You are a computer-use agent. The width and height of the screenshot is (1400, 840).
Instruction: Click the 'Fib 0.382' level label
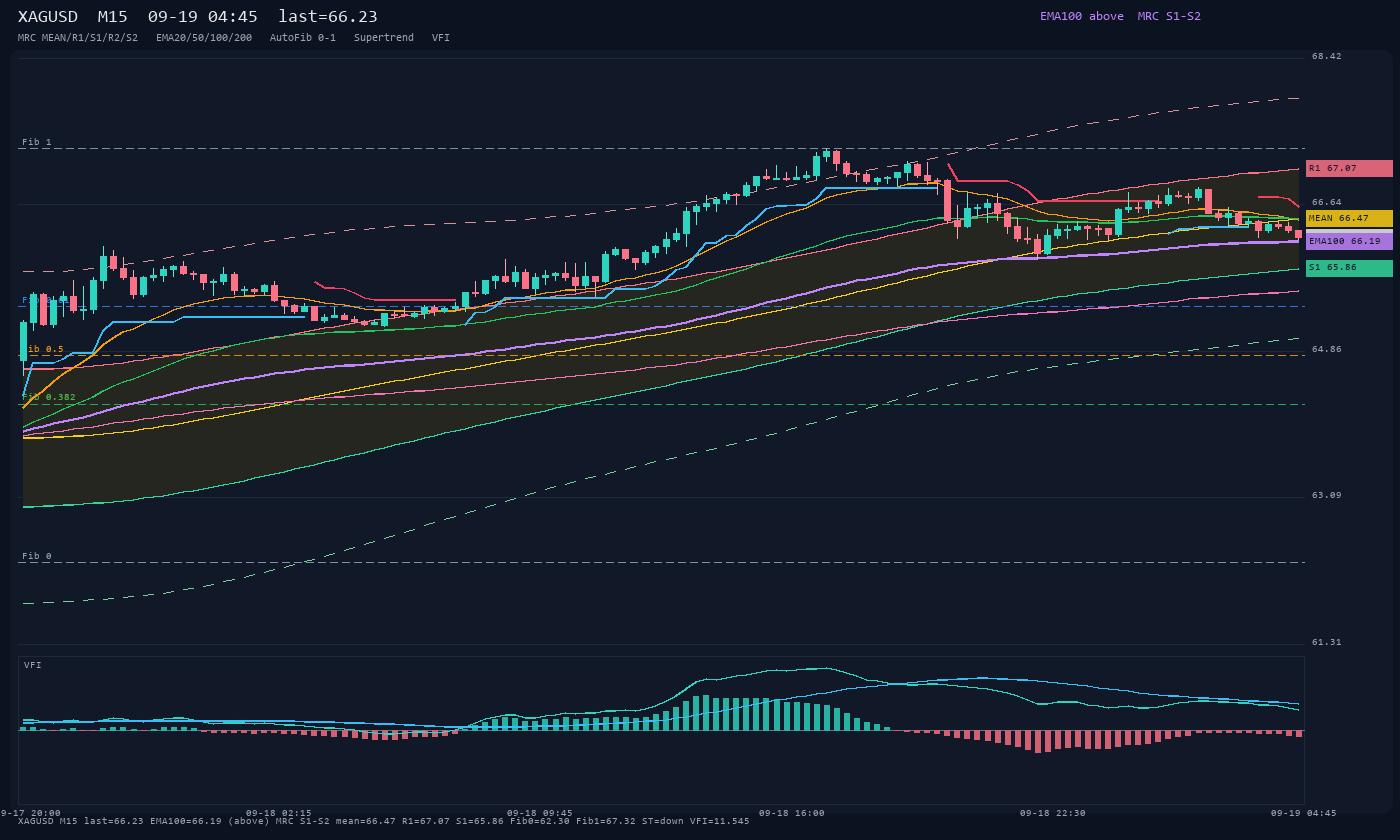click(x=49, y=397)
